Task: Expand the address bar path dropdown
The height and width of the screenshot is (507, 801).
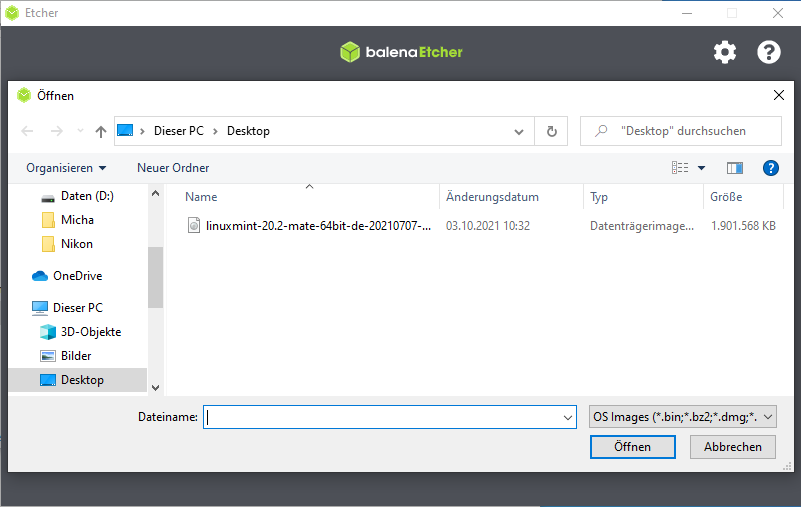Action: [x=519, y=131]
